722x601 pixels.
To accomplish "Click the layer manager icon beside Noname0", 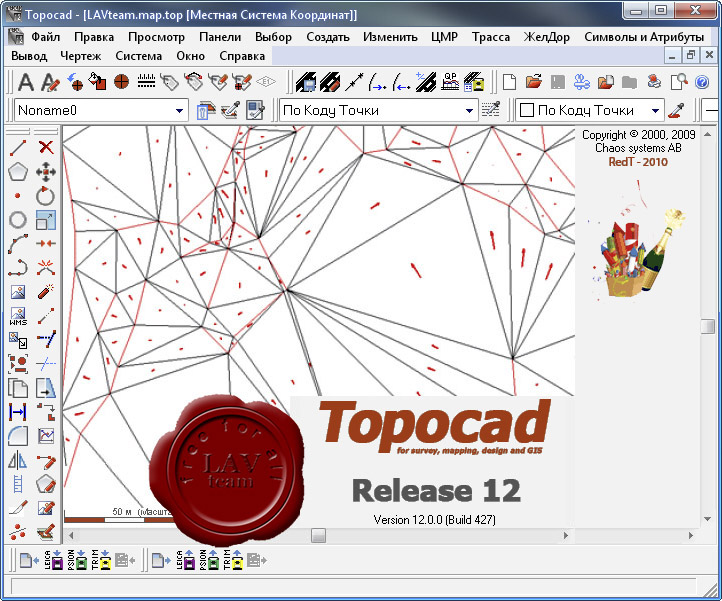I will click(x=206, y=111).
